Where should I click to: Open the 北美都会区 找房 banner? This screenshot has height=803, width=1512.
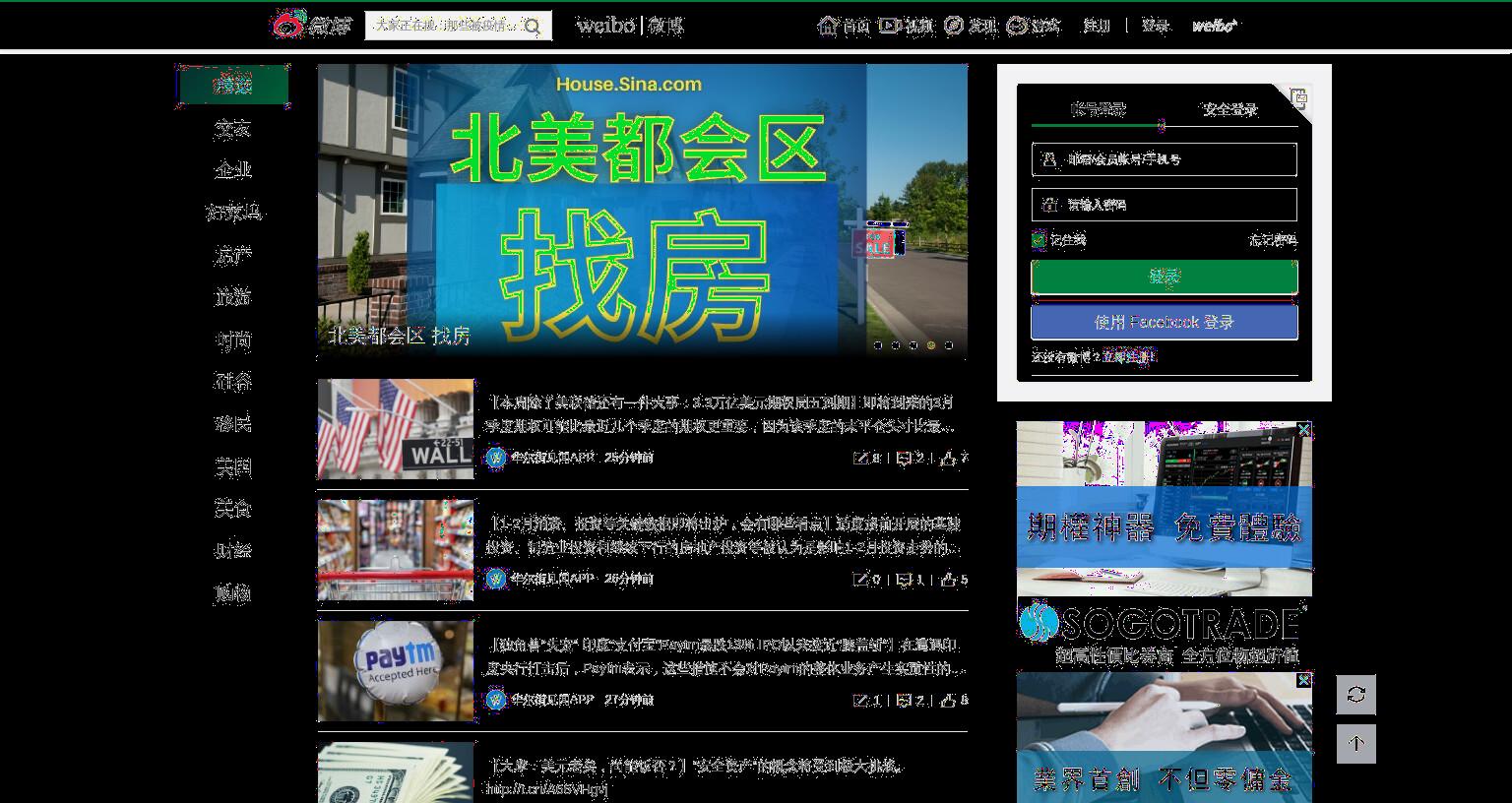pyautogui.click(x=643, y=211)
